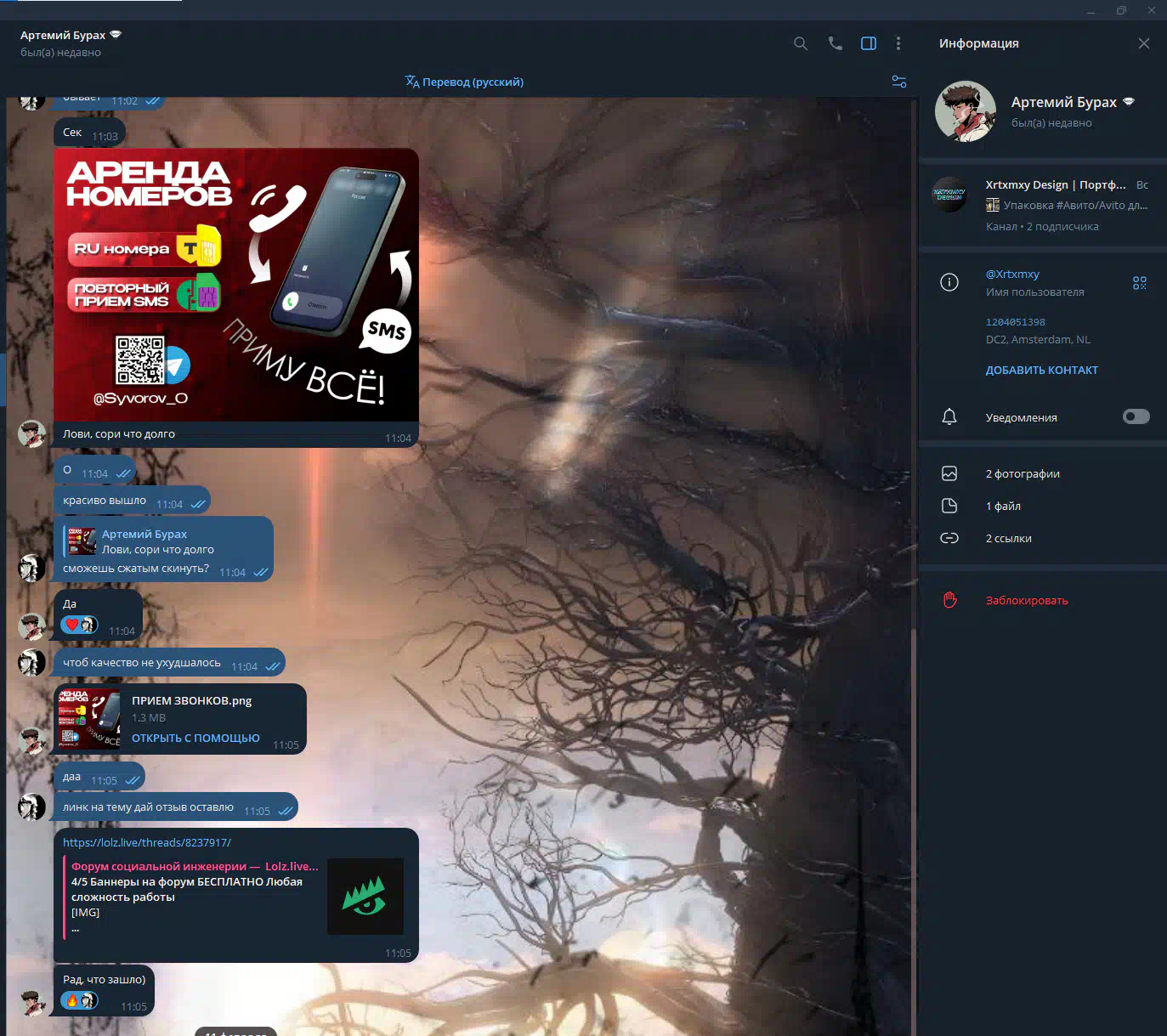Close the Информация panel
Screen dimensions: 1167x1036
point(1144,43)
